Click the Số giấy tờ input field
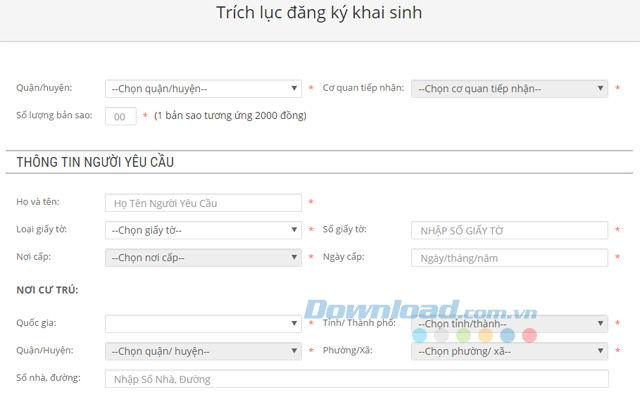 click(x=509, y=230)
